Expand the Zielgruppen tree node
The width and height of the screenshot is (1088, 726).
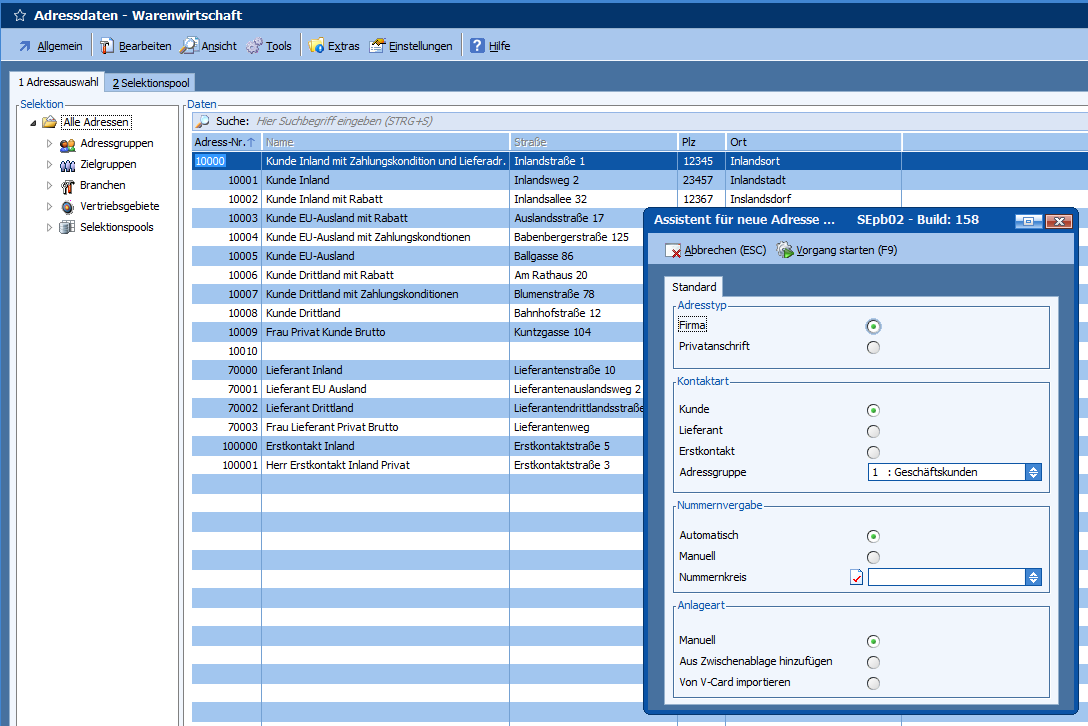coord(49,164)
